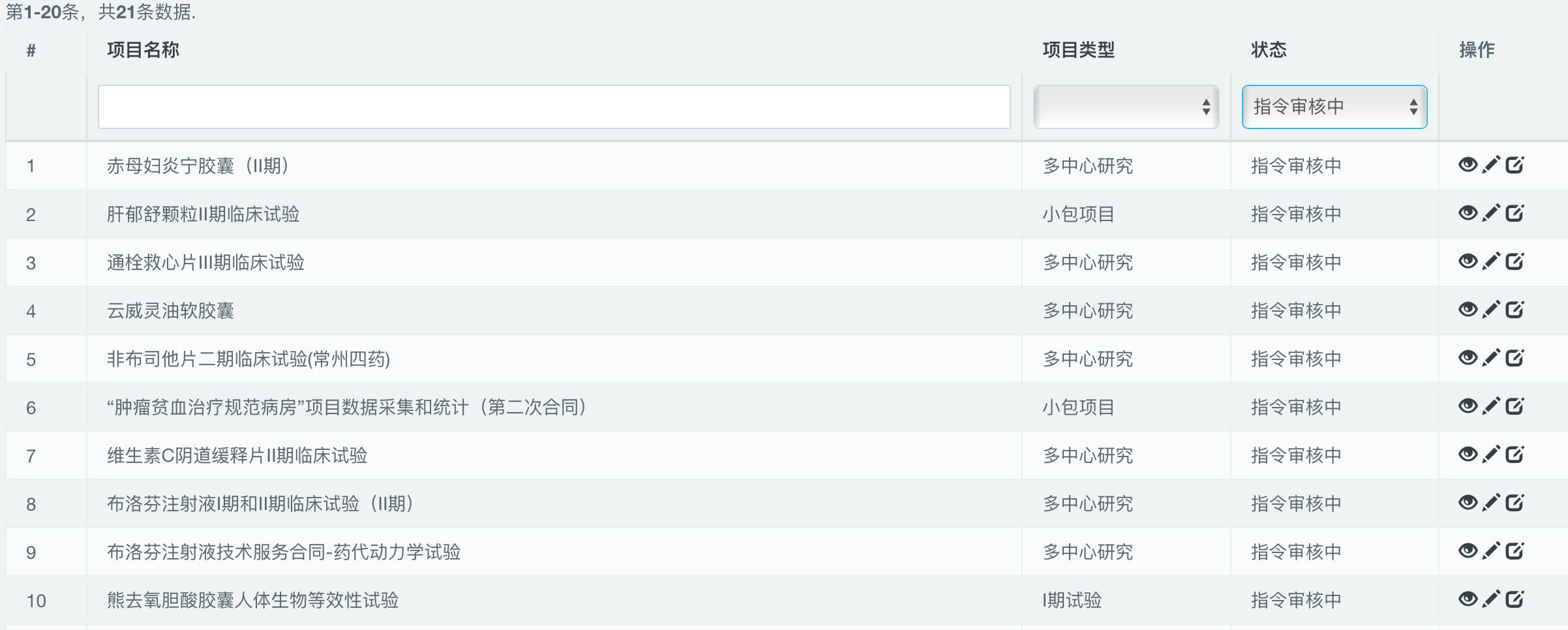Click eye icon for 布洛芬注射液I期和II期 row
This screenshot has height=630, width=1568.
click(1468, 503)
